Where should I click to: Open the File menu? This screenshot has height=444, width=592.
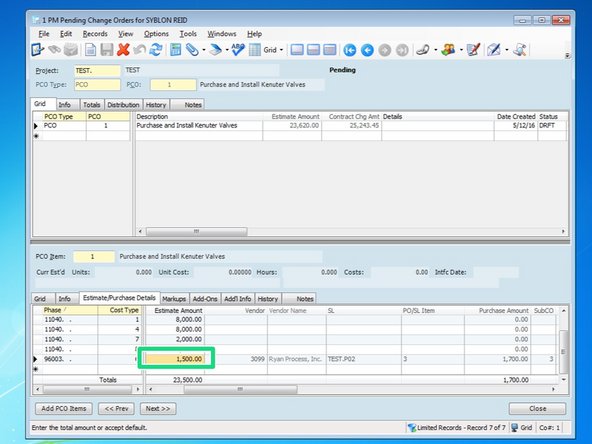44,34
